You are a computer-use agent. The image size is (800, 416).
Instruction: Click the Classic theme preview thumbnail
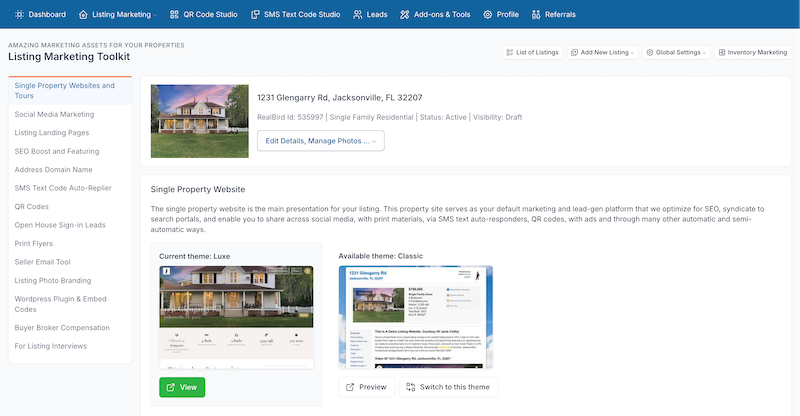coord(416,317)
